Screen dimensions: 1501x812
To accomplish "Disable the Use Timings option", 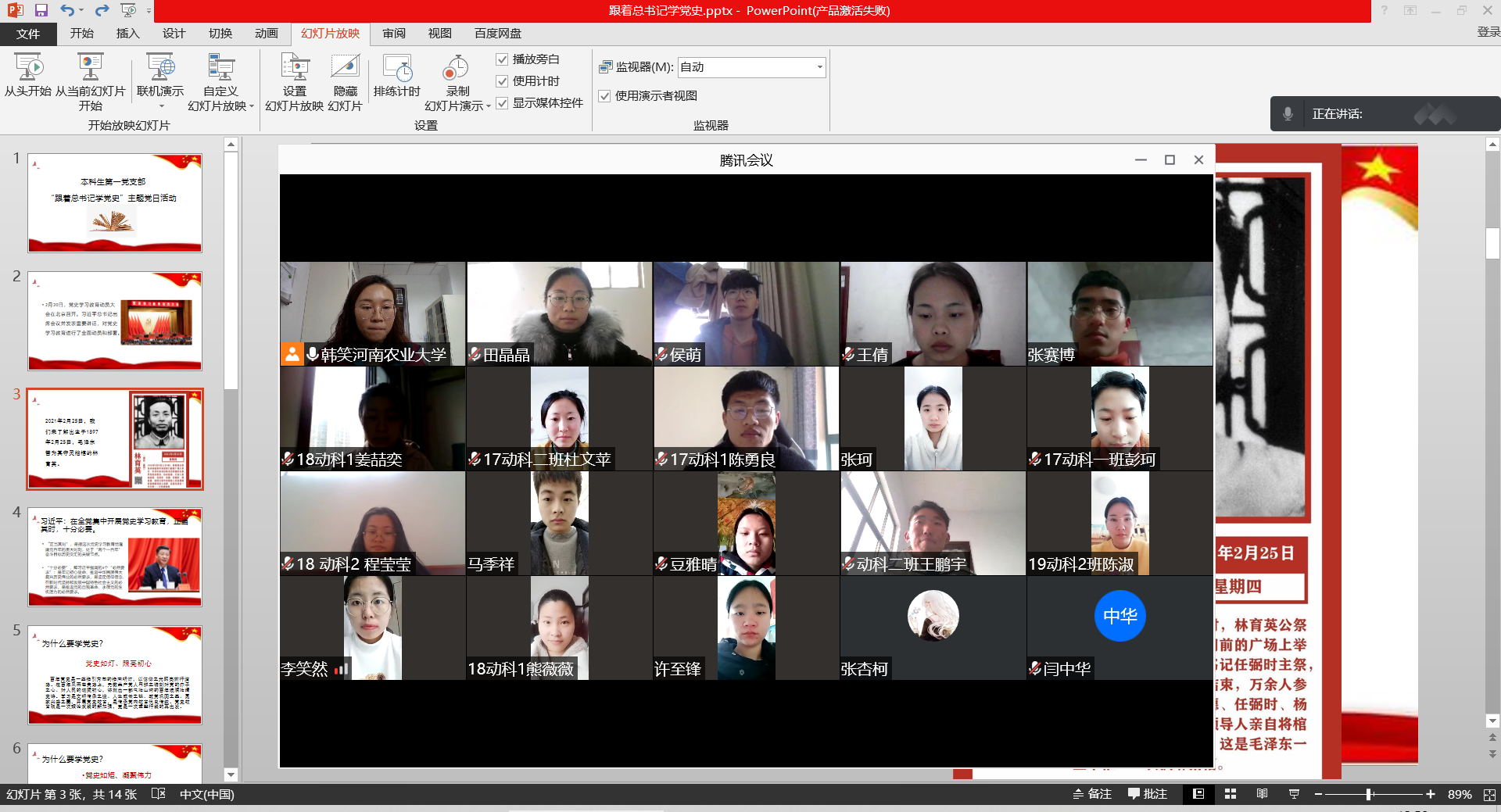I will 502,80.
